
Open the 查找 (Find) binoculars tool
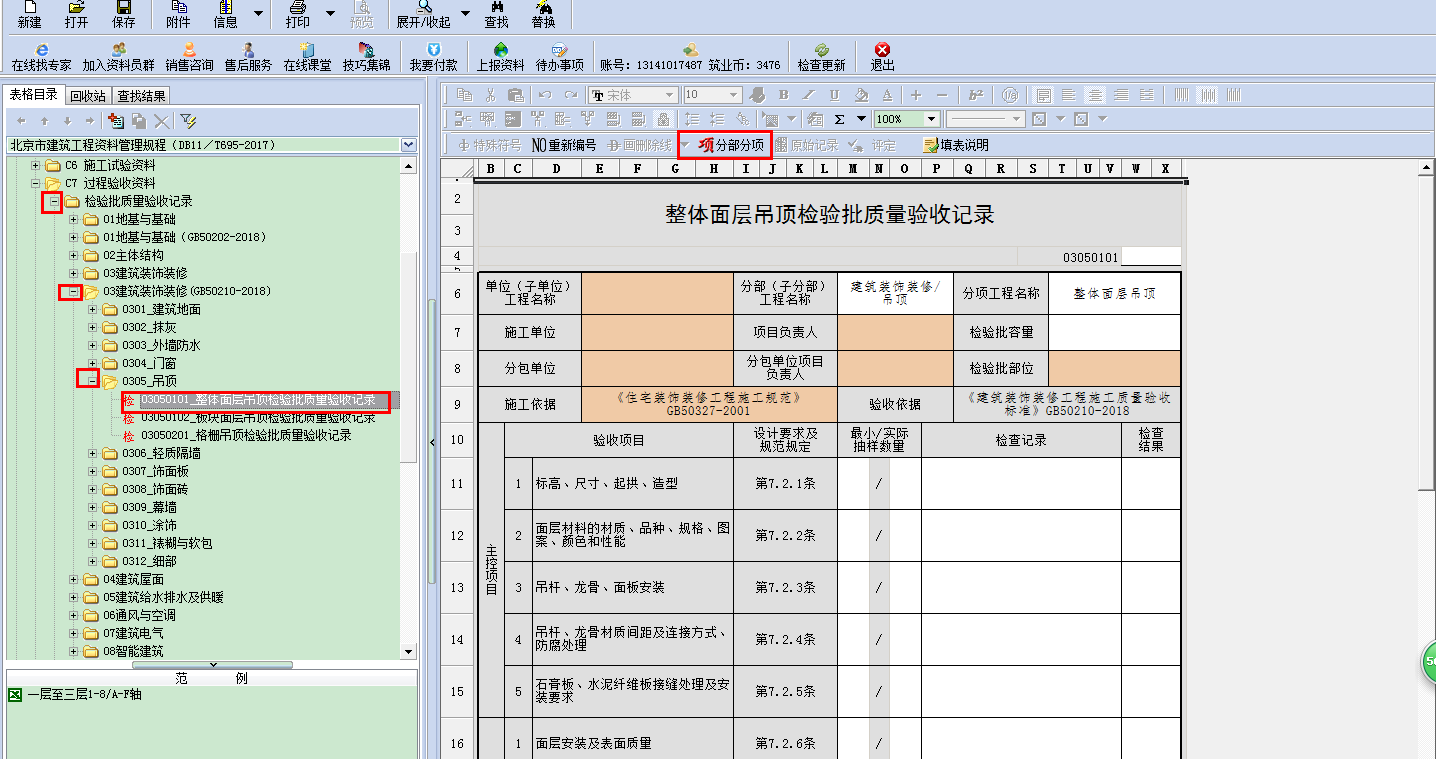point(496,8)
